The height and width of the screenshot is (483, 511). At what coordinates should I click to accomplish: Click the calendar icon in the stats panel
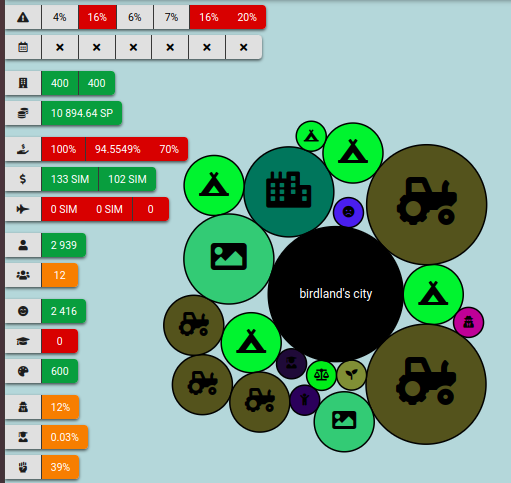click(x=23, y=47)
